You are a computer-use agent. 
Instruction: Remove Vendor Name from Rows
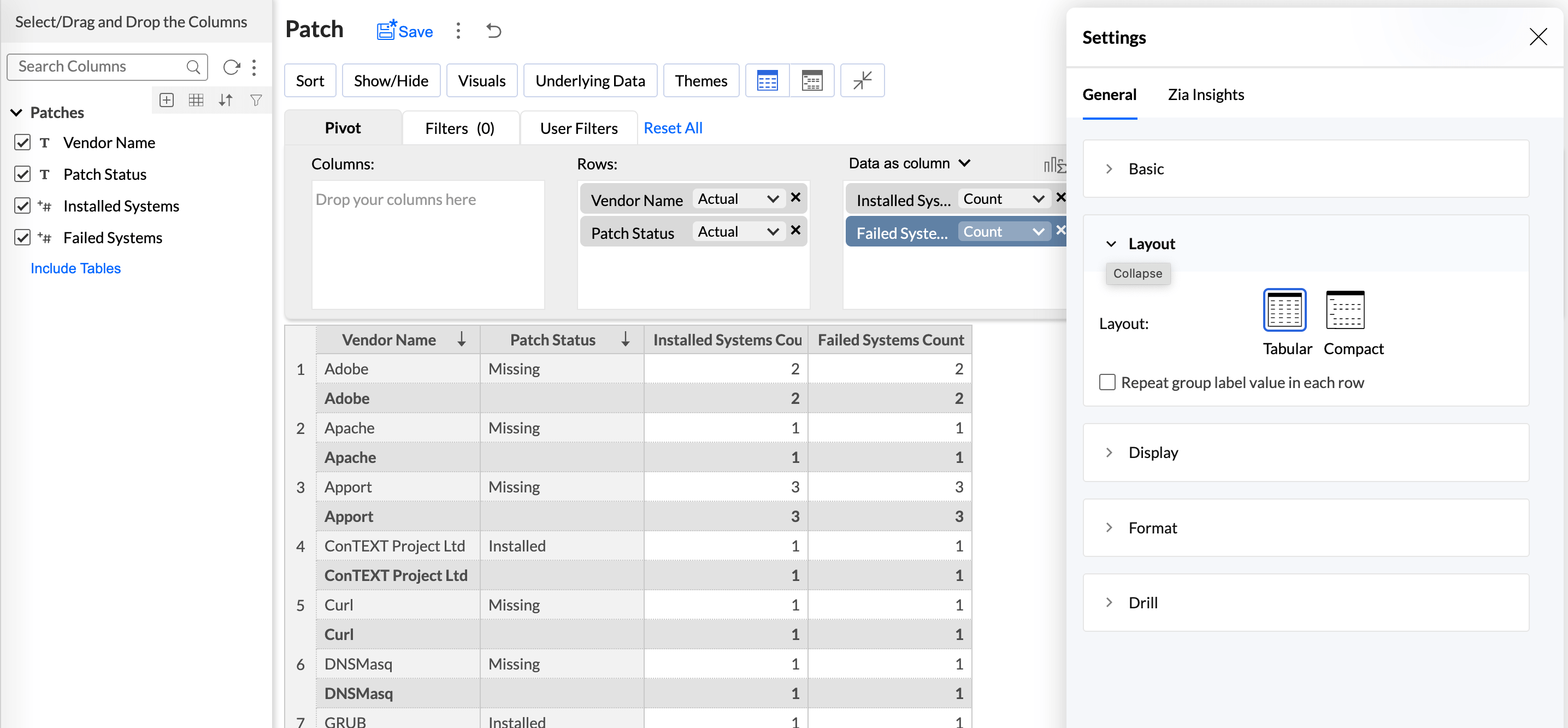pyautogui.click(x=795, y=198)
